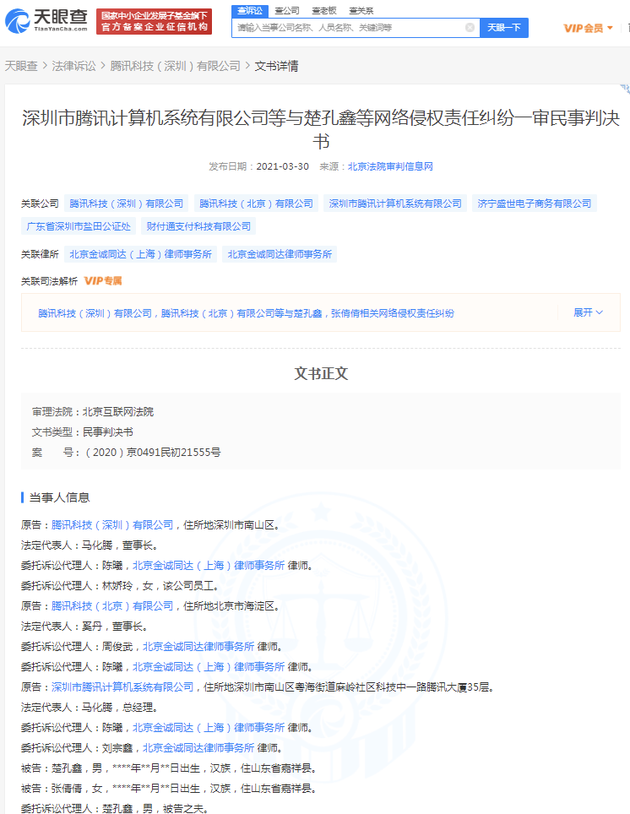Open law firm link below 马化腾,总经理 row
The image size is (630, 814).
[208, 727]
